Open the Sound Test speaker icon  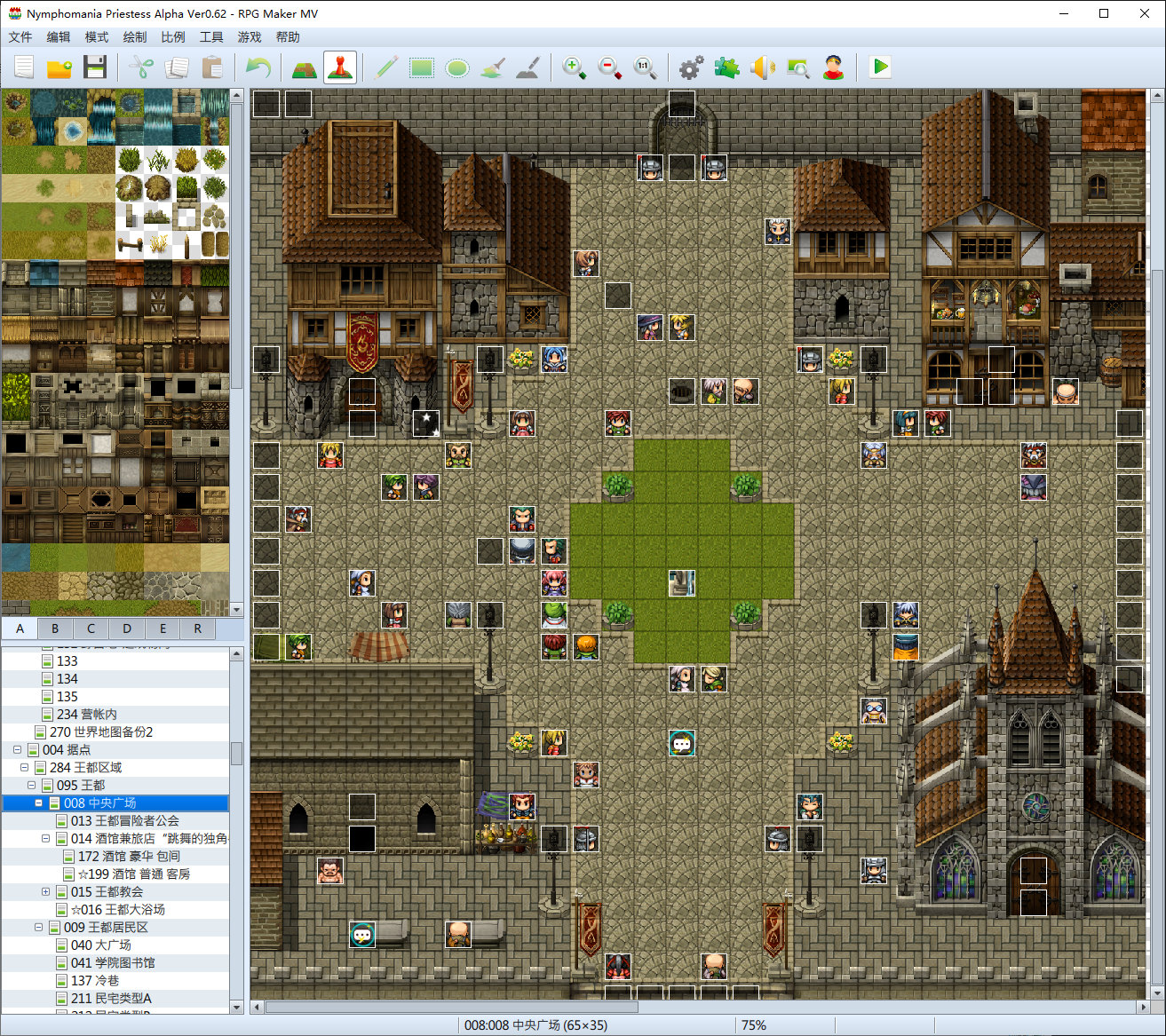click(762, 67)
